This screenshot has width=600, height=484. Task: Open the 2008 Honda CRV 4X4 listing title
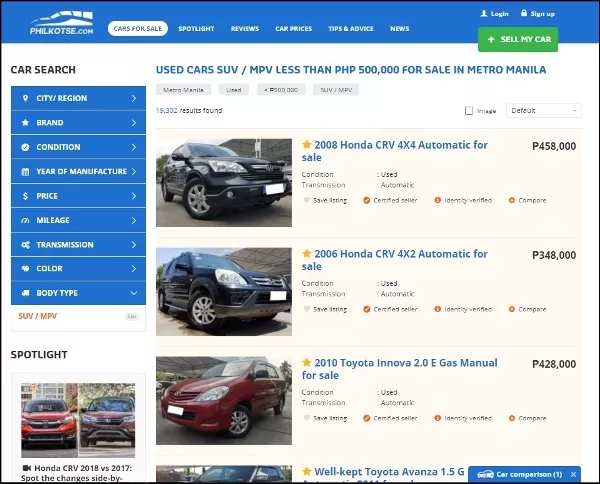[395, 151]
